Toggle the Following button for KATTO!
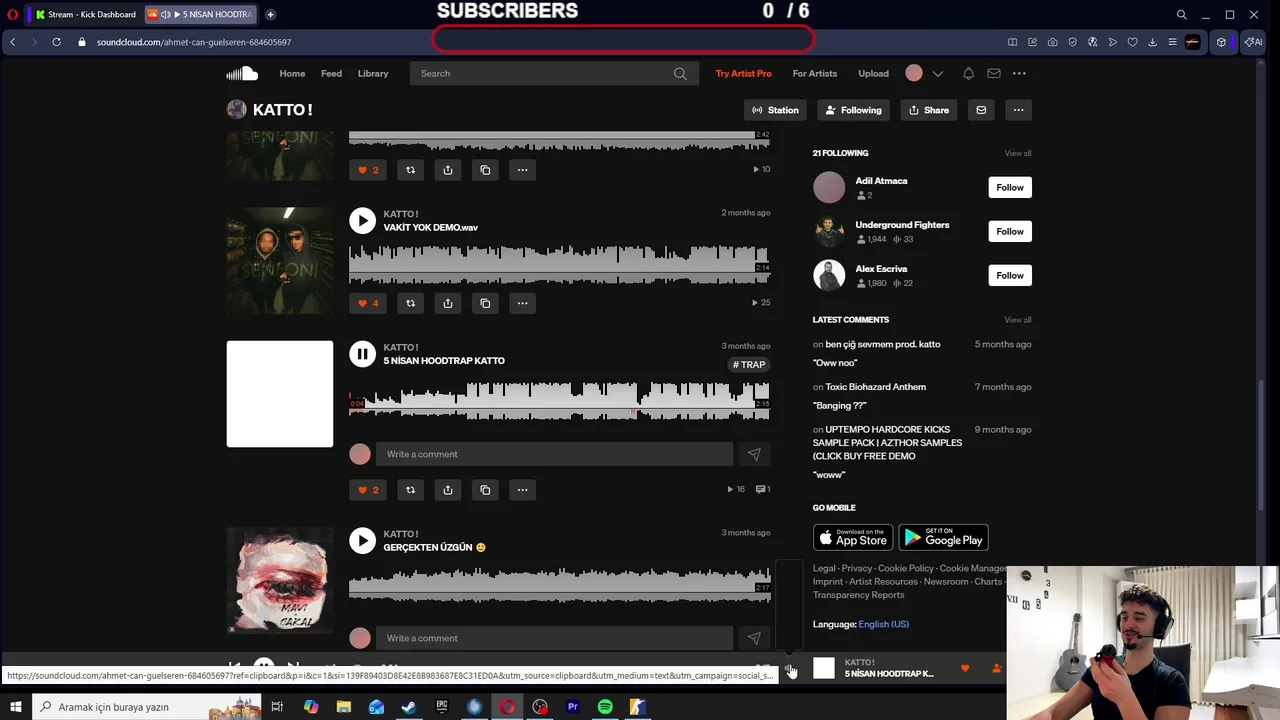This screenshot has width=1280, height=720. 853,110
